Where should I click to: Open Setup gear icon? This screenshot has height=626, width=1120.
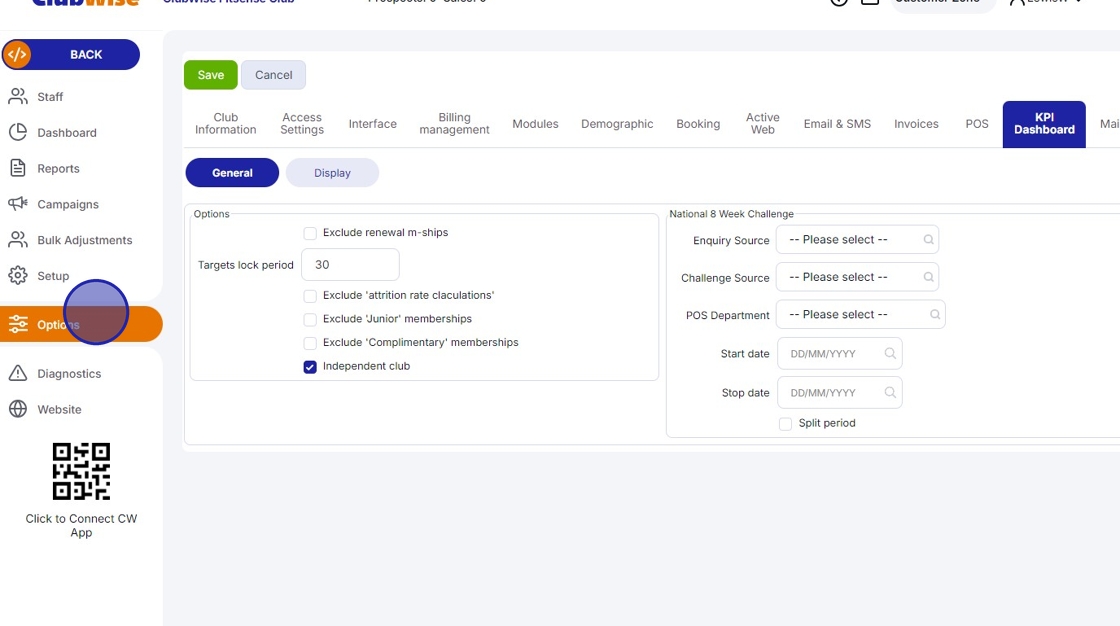[x=18, y=276]
